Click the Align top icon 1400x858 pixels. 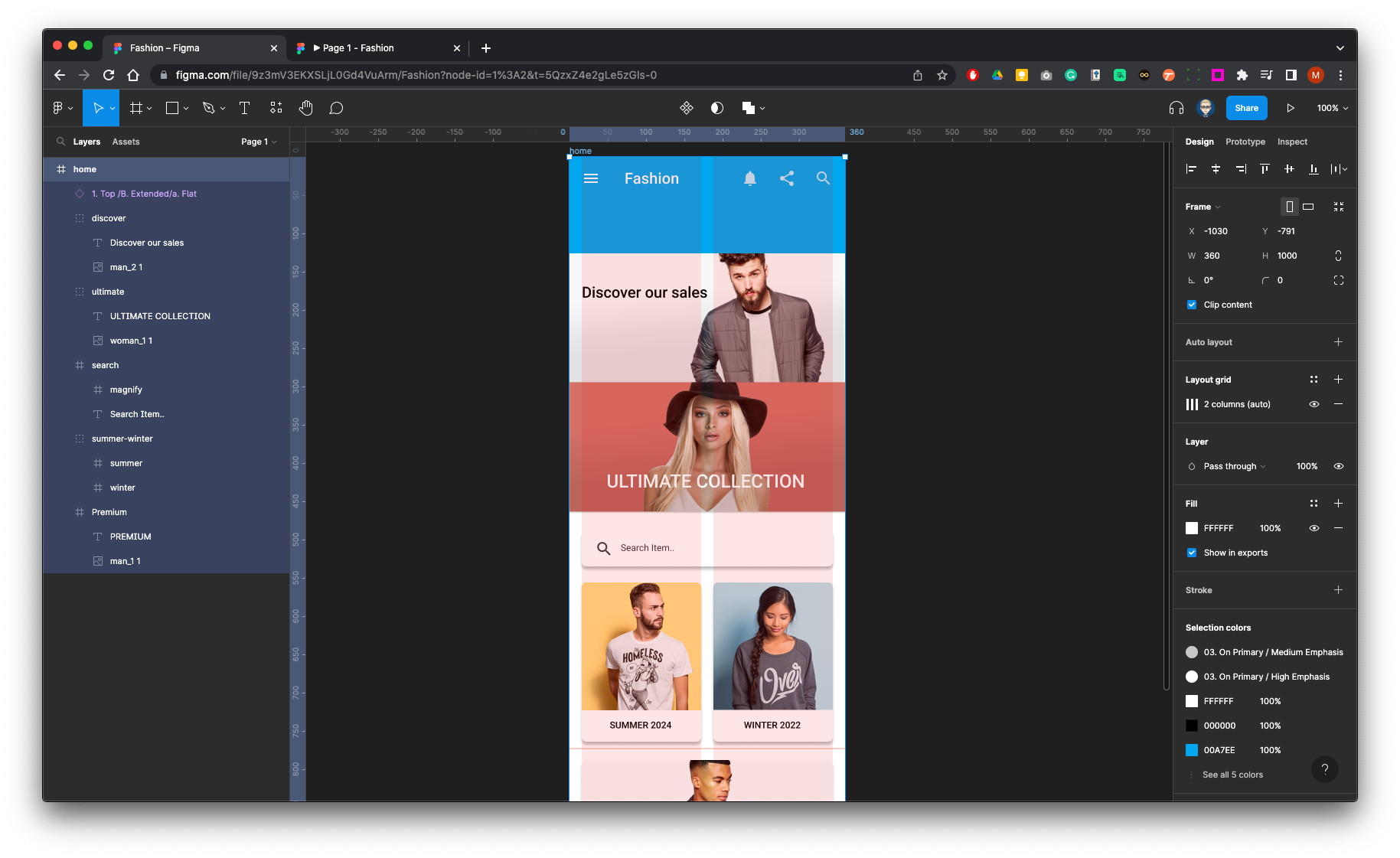pyautogui.click(x=1265, y=168)
